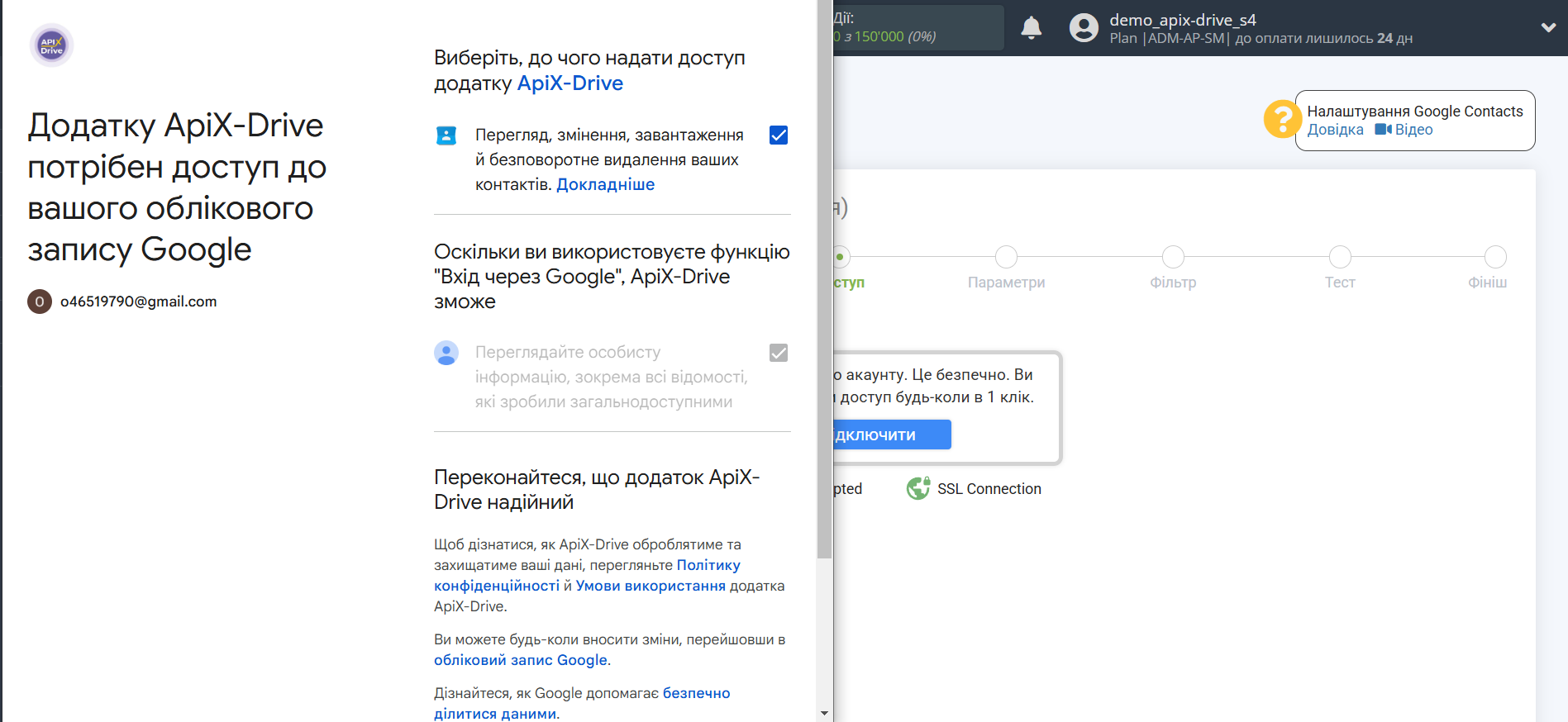This screenshot has height=722, width=1568.
Task: Uncheck the contacts access checkbox
Action: pos(779,135)
